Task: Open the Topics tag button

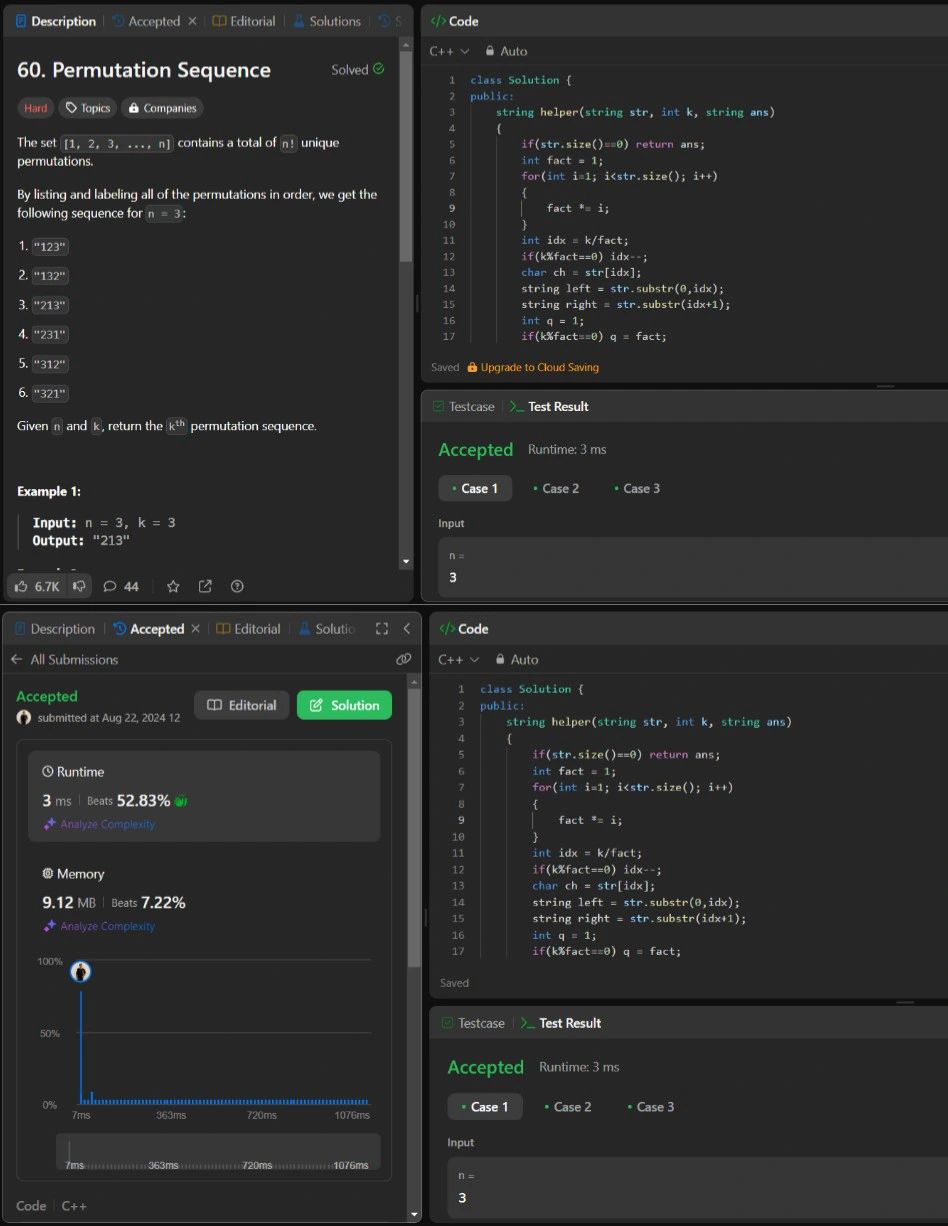Action: 88,108
